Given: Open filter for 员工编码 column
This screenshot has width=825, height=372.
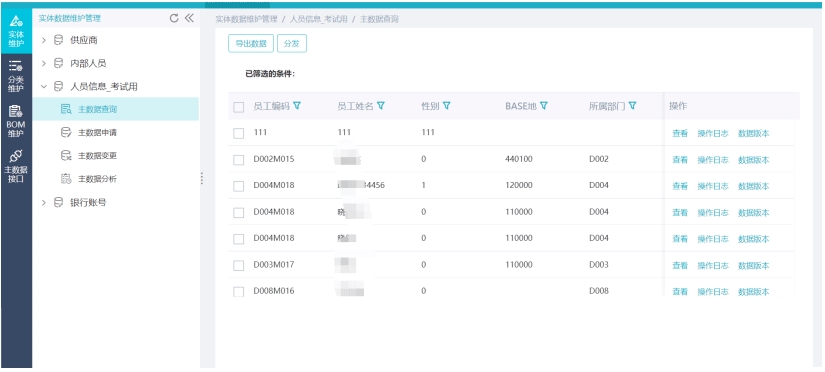Looking at the screenshot, I should click(297, 106).
